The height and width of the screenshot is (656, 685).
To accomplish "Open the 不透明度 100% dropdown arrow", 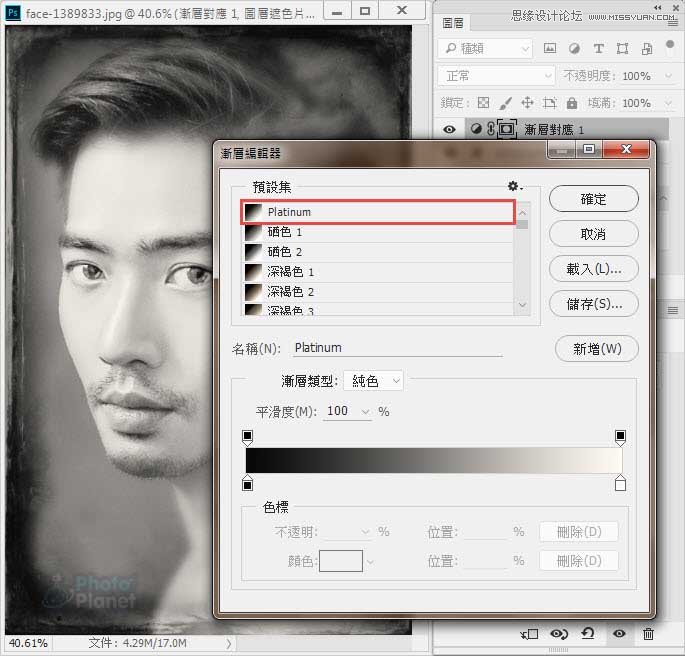I will tap(668, 76).
